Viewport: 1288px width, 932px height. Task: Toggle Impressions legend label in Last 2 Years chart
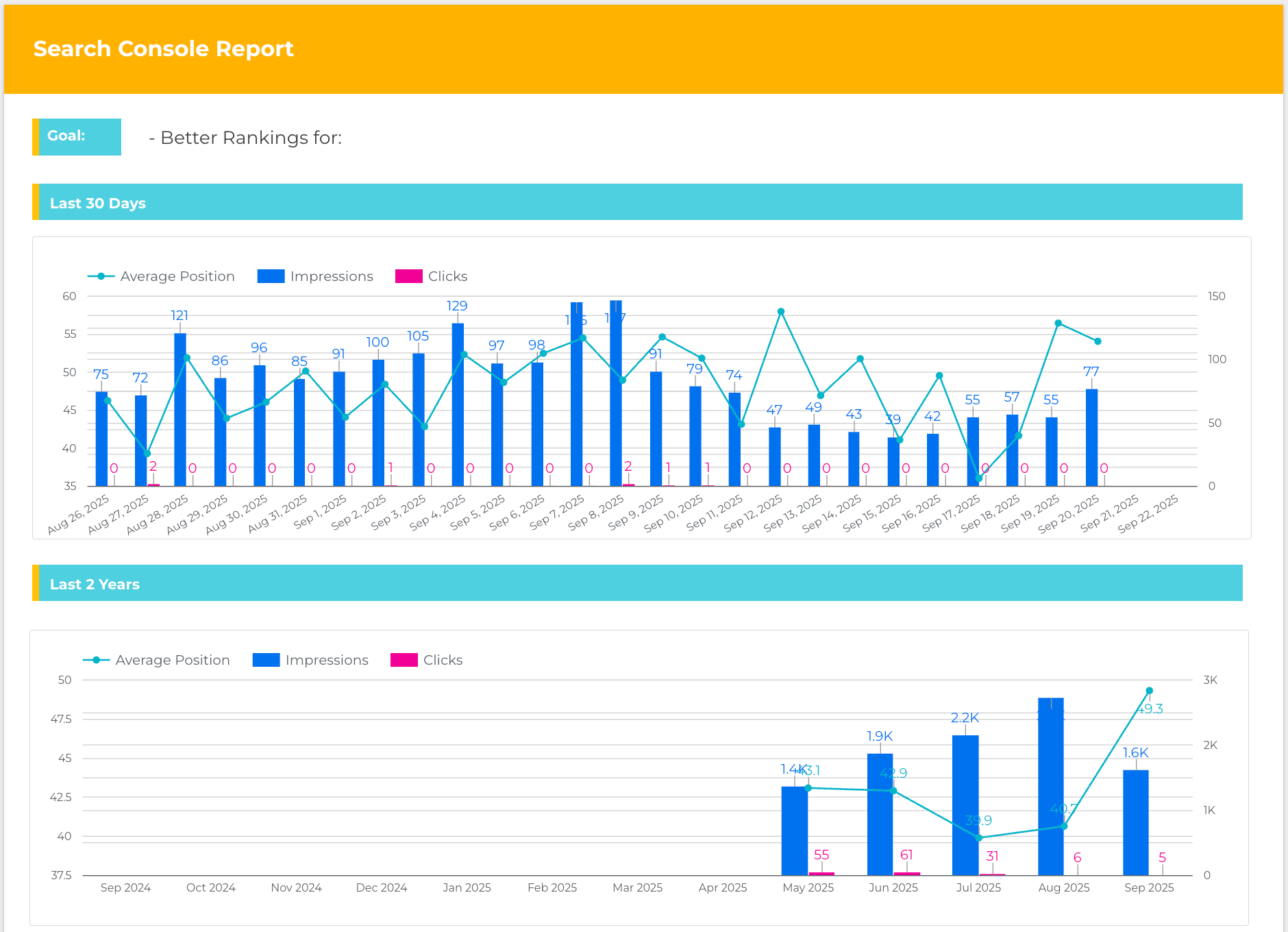(x=327, y=660)
